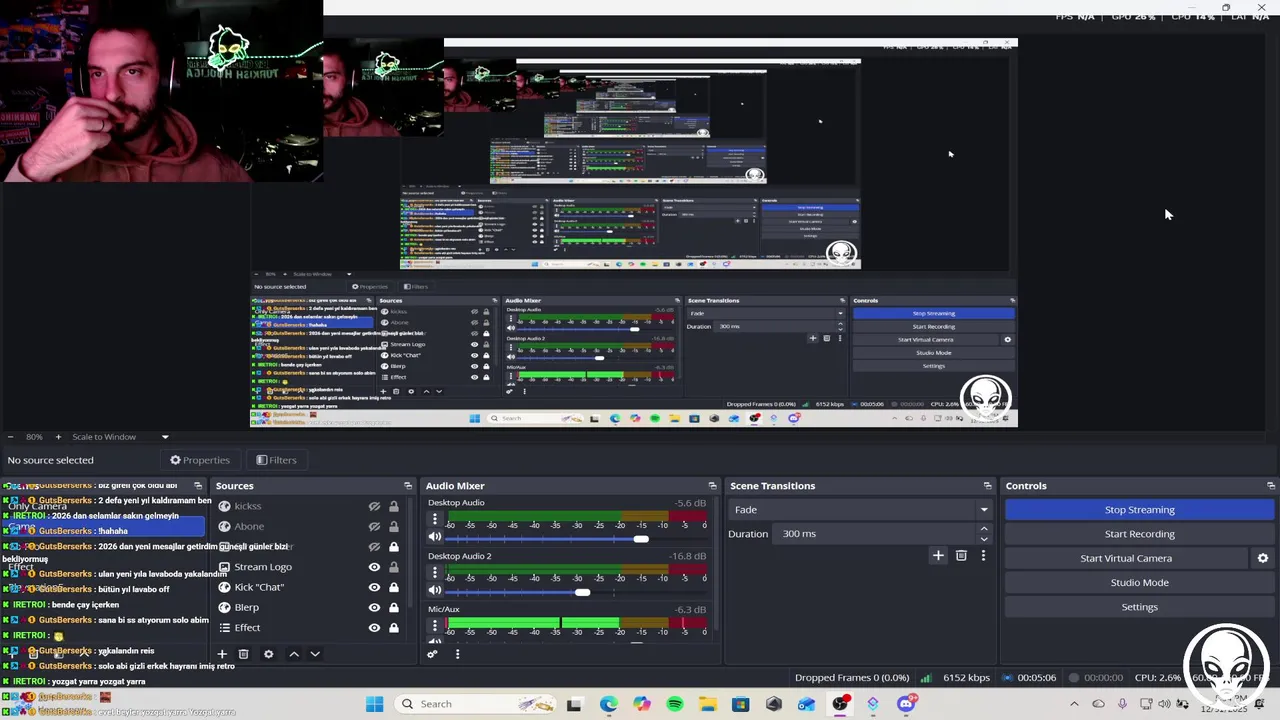Viewport: 1280px width, 720px height.
Task: Move the source down with the down arrow
Action: [315, 654]
